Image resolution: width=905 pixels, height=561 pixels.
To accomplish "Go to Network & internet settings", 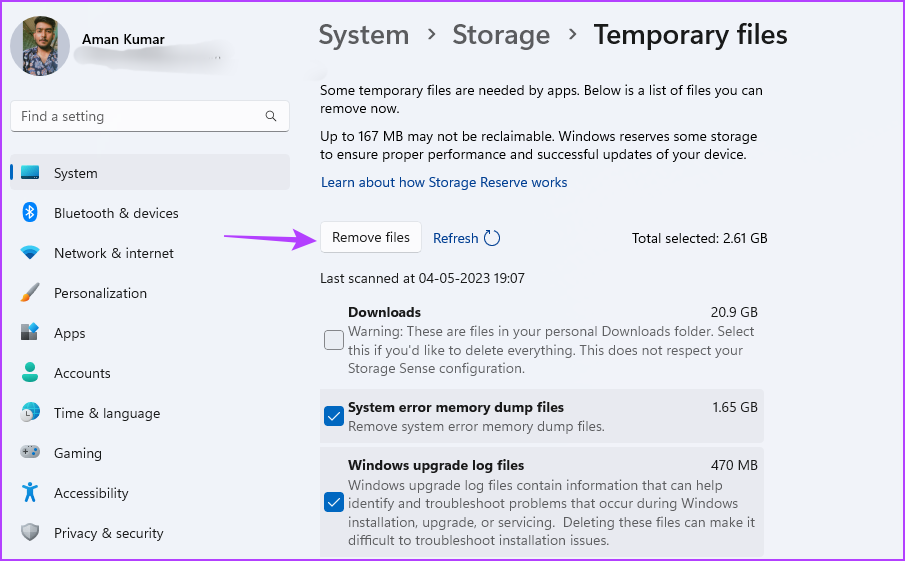I will tap(150, 253).
